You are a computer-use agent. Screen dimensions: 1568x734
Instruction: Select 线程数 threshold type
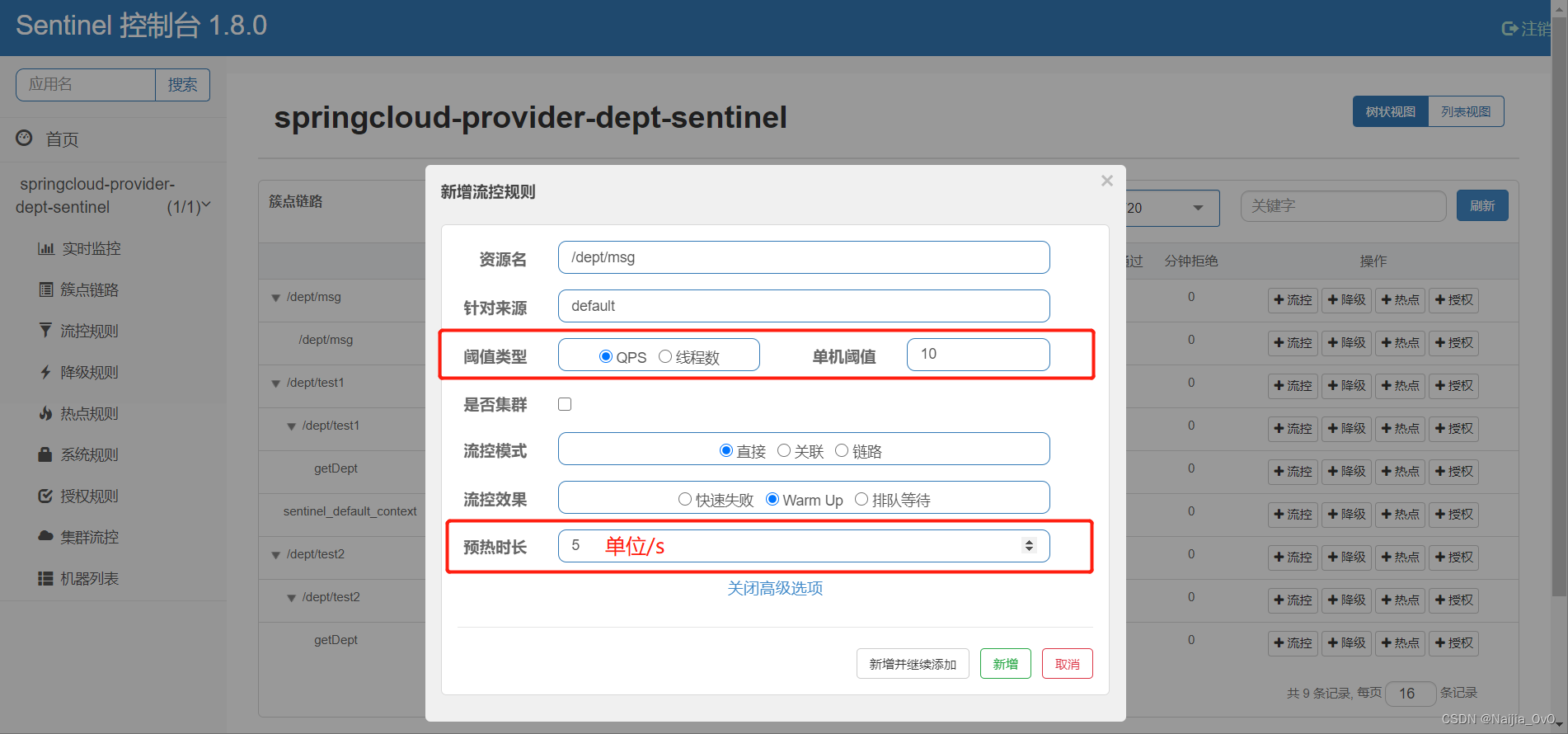665,356
